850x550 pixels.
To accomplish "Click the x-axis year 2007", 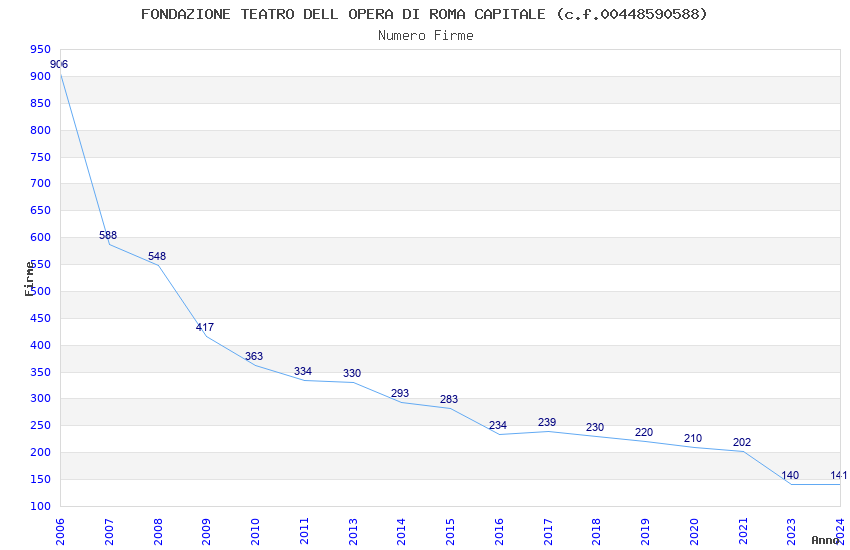I will (109, 532).
